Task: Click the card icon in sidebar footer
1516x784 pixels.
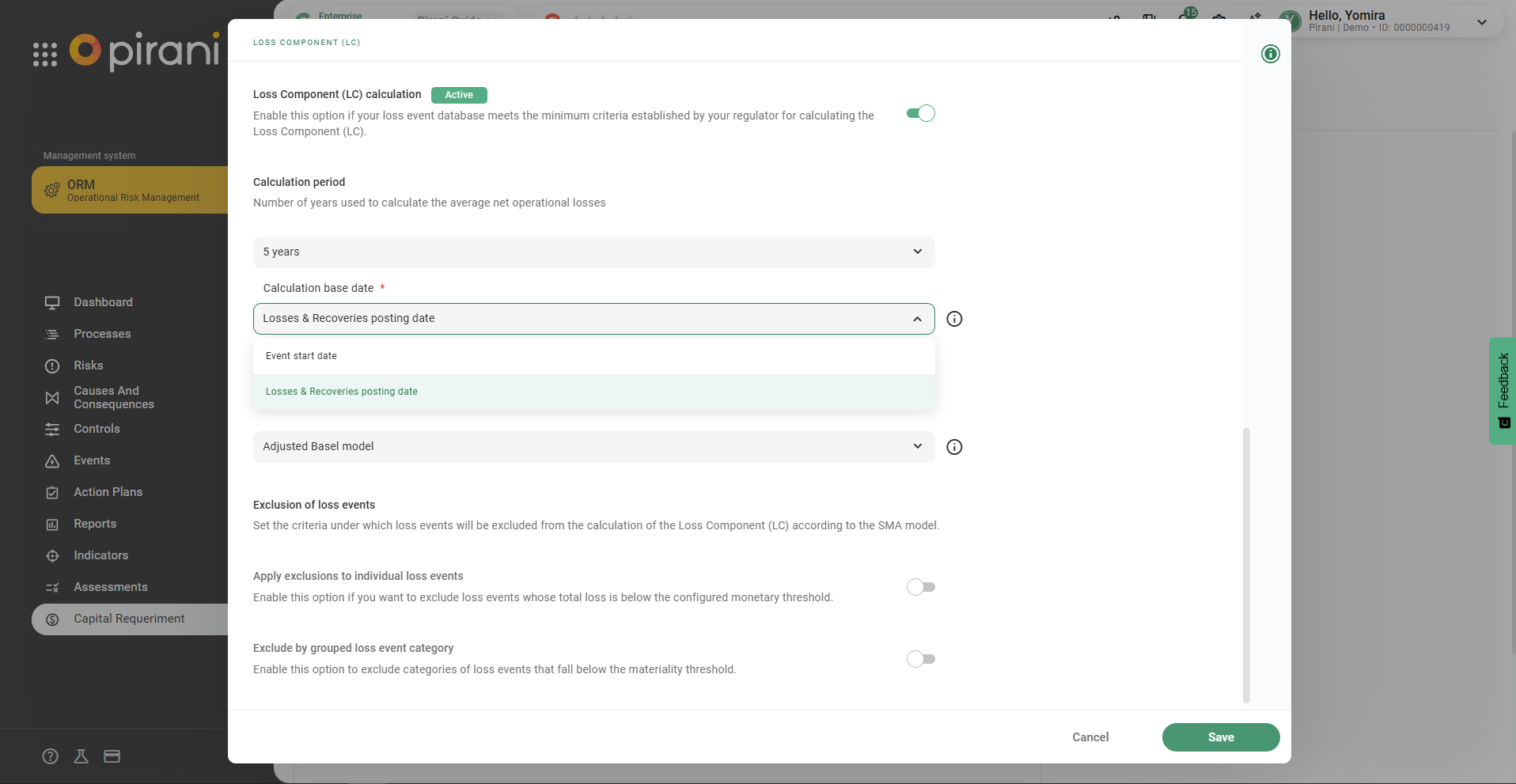Action: click(x=112, y=756)
